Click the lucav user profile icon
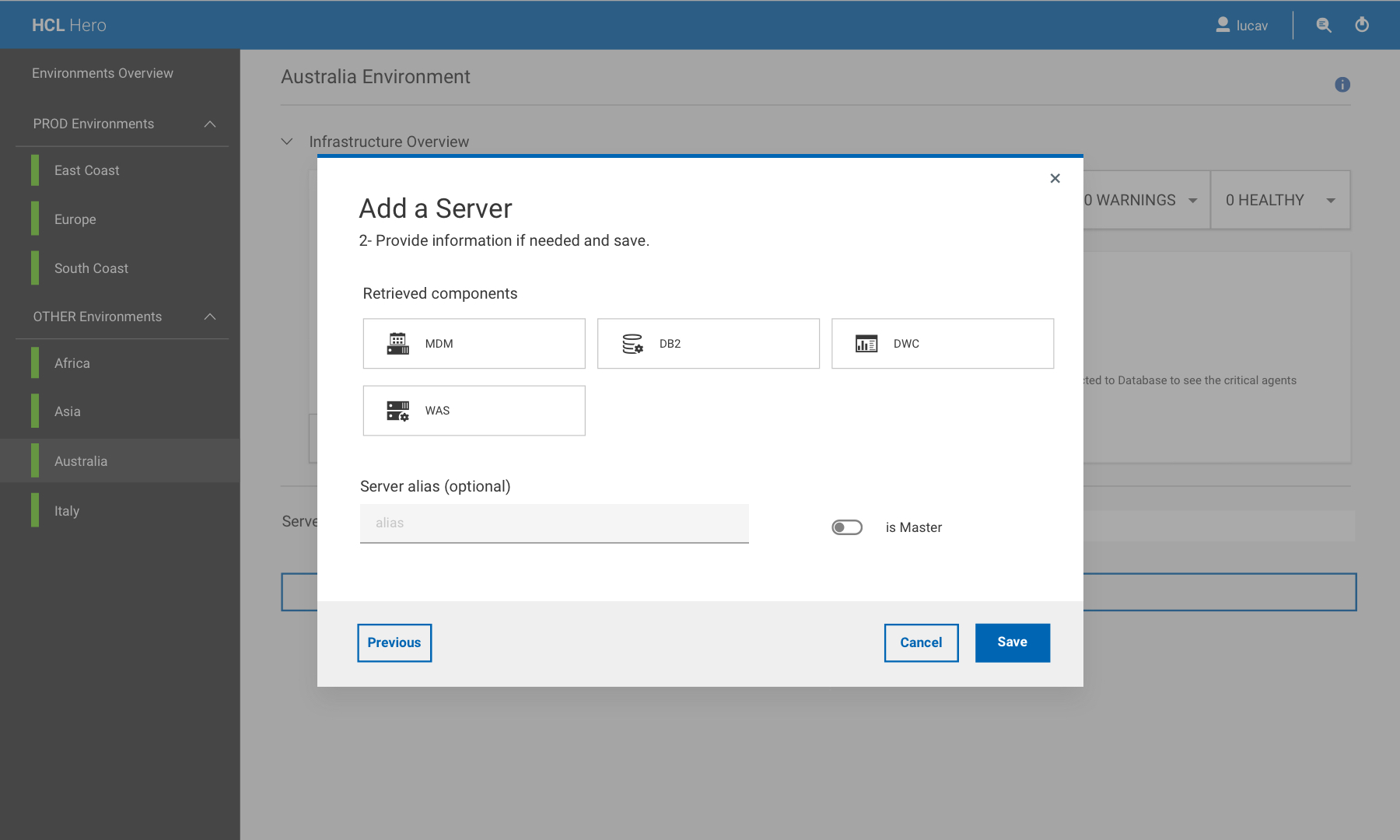1400x840 pixels. pyautogui.click(x=1223, y=25)
